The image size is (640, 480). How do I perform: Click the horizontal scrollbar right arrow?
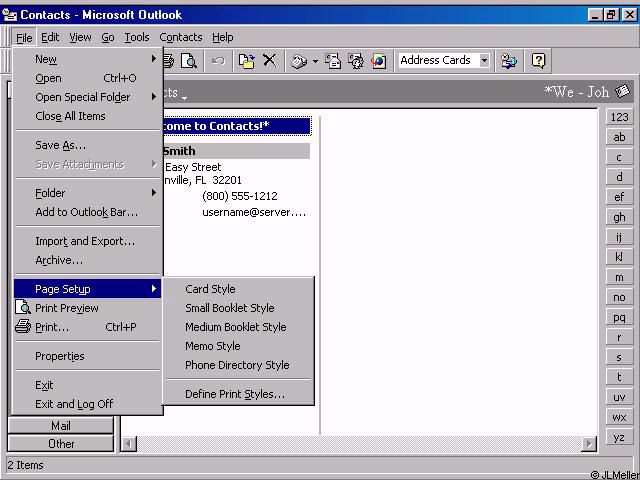coord(589,444)
